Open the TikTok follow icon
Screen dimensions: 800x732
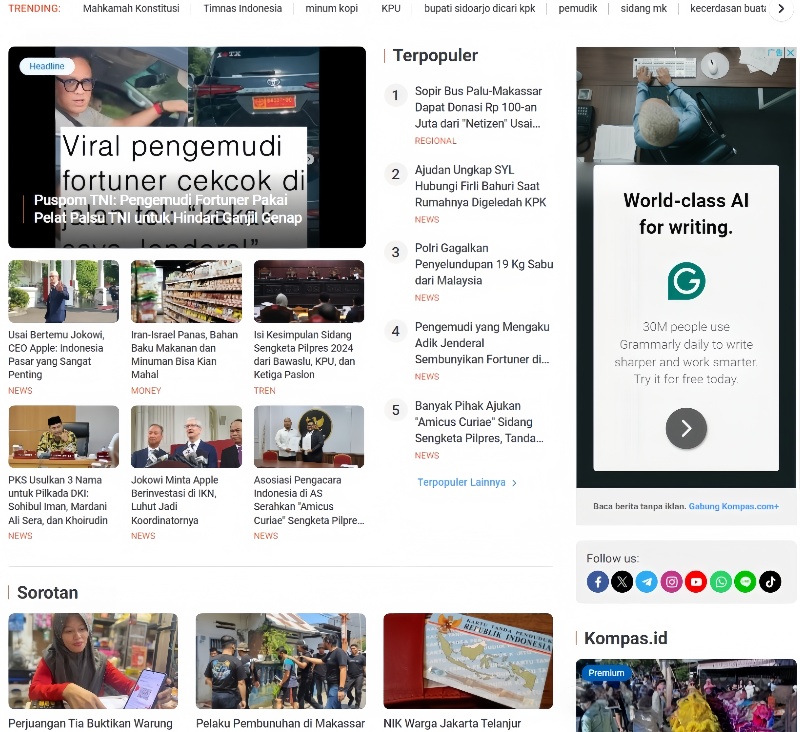pyautogui.click(x=770, y=581)
